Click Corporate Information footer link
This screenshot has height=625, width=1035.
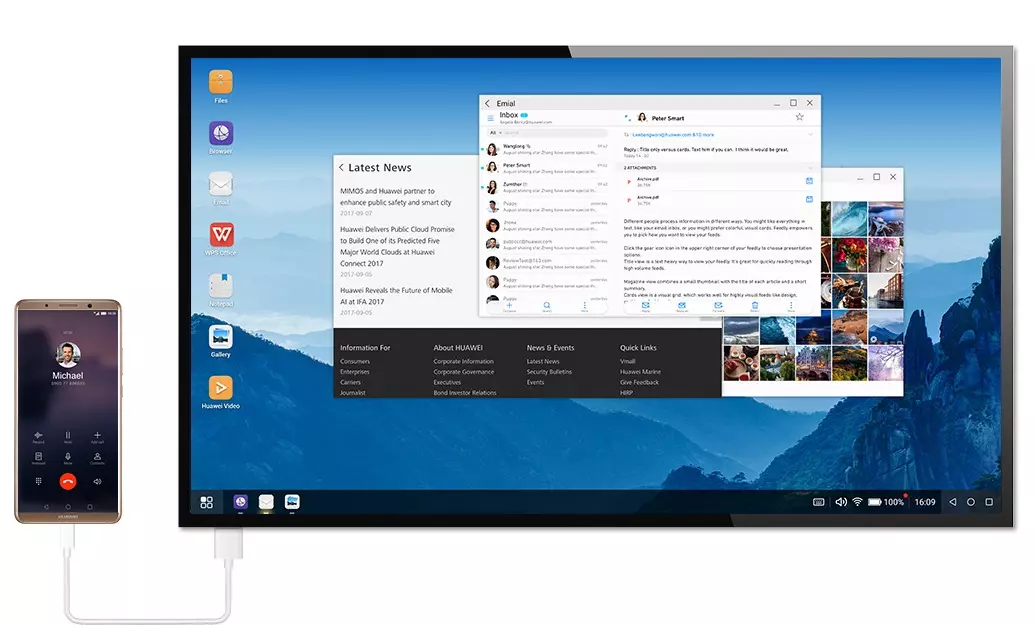point(463,362)
